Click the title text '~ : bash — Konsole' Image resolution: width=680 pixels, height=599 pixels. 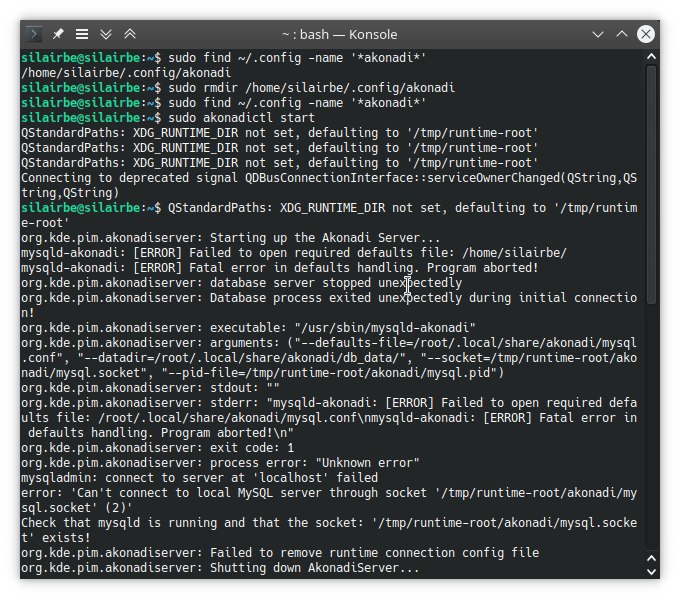coord(340,34)
